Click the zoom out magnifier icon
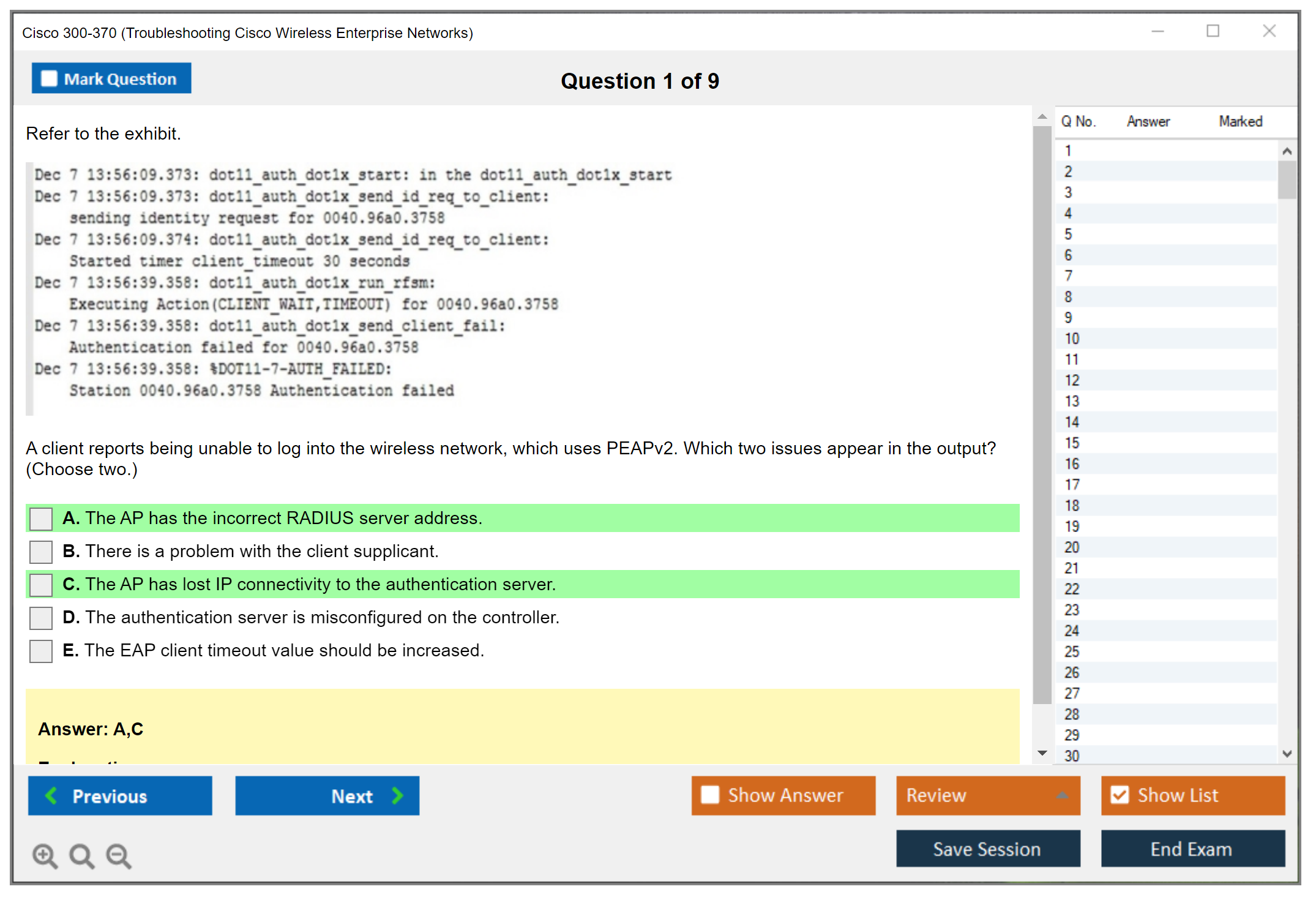 [119, 855]
